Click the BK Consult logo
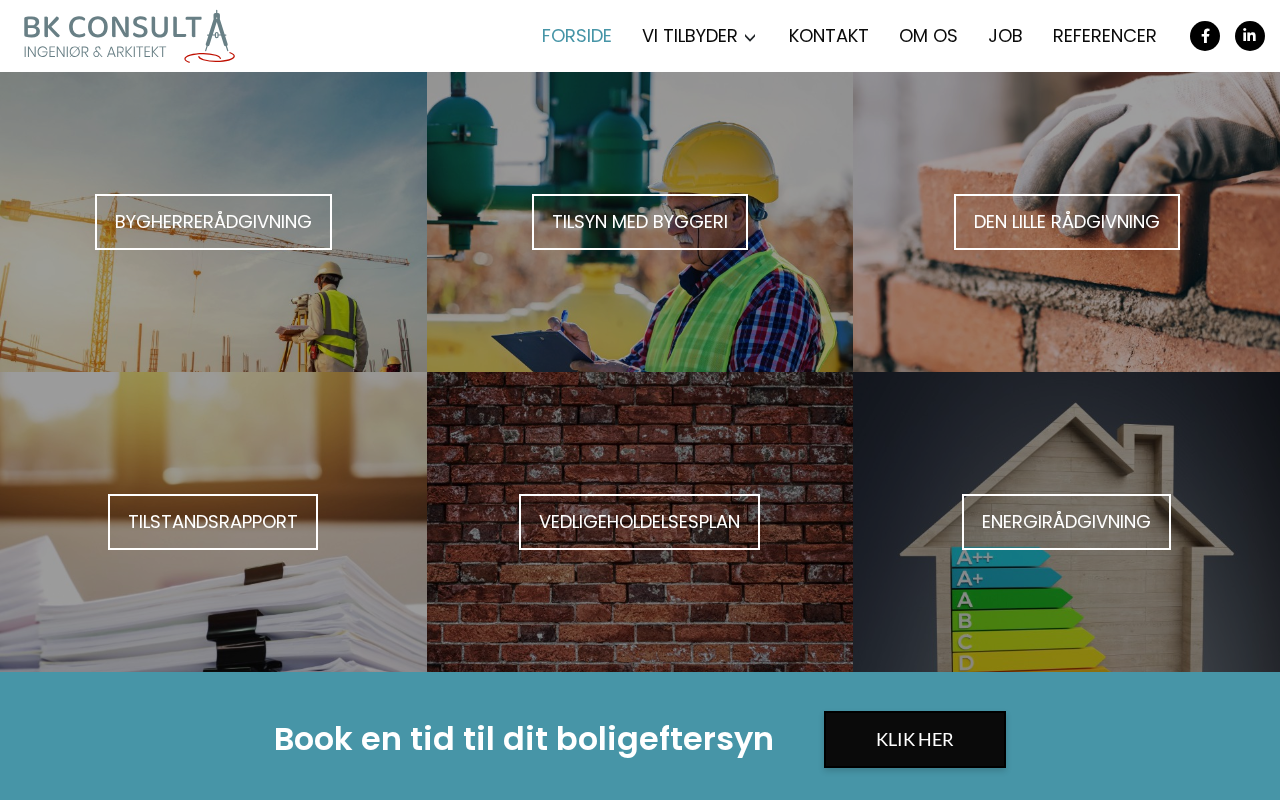The image size is (1280, 800). point(129,36)
